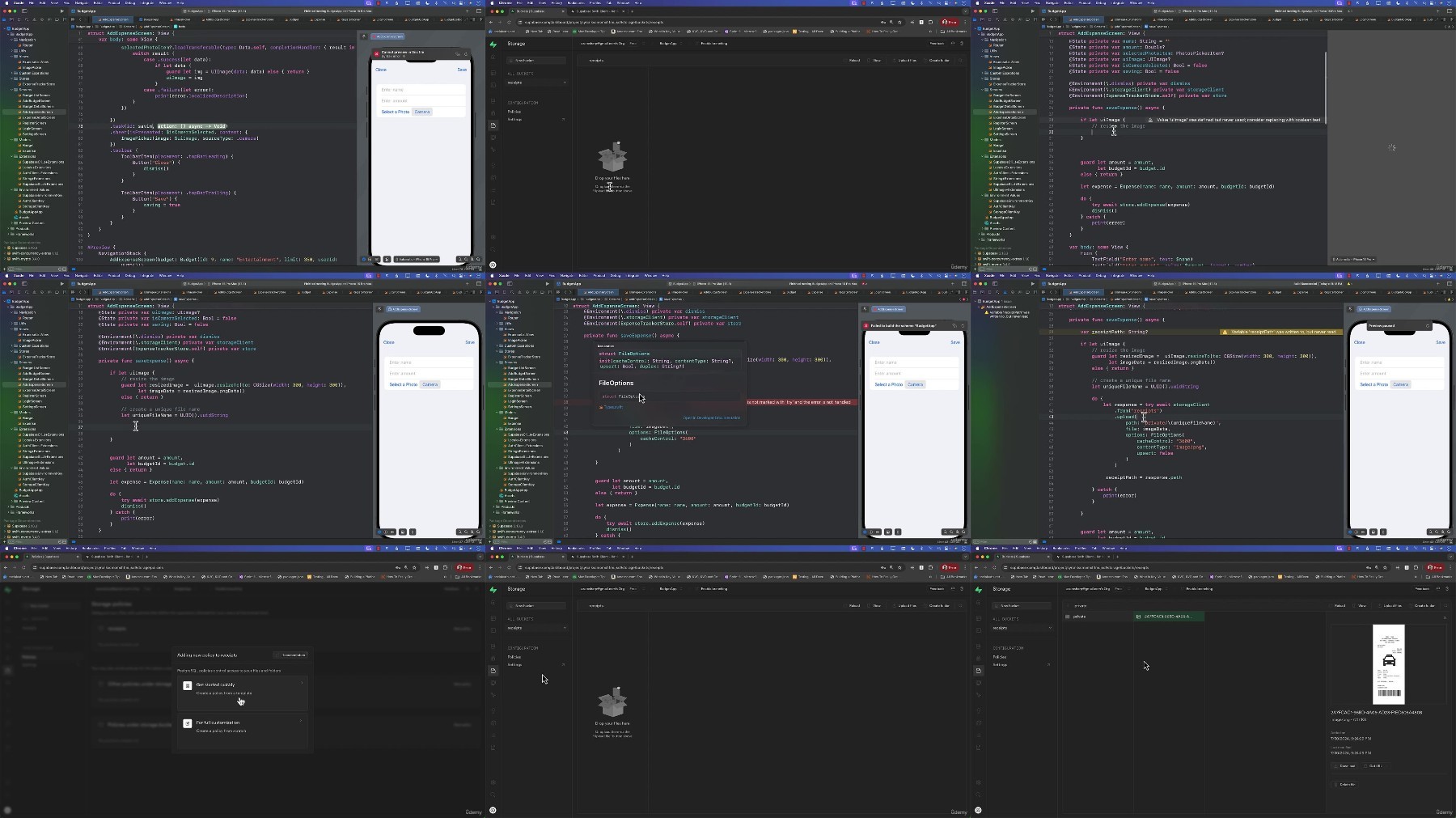Click Close in preview under 'Failed to build' banner
The height and width of the screenshot is (818, 1456).
click(x=874, y=342)
